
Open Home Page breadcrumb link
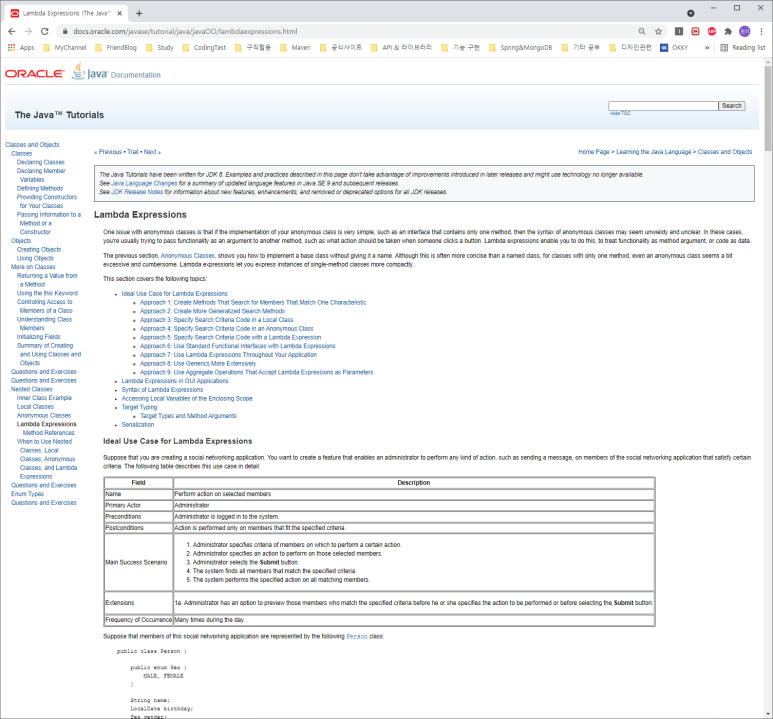tap(594, 152)
